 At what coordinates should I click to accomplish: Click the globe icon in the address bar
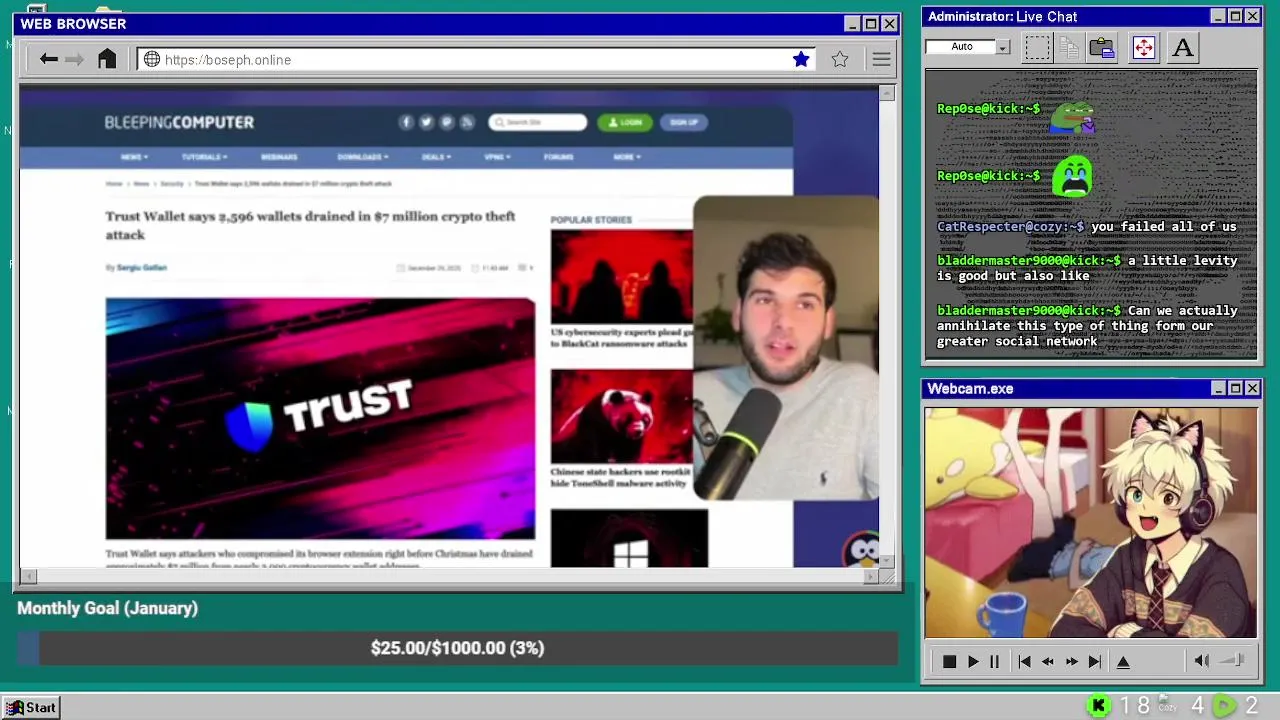[152, 59]
